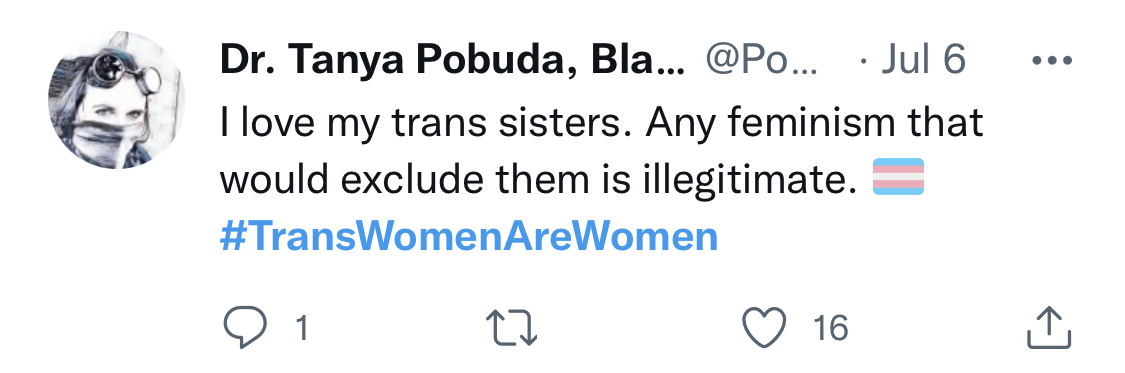This screenshot has width=1125, height=373.
Task: Reply to the tweet via speech bubble icon
Action: pos(245,329)
